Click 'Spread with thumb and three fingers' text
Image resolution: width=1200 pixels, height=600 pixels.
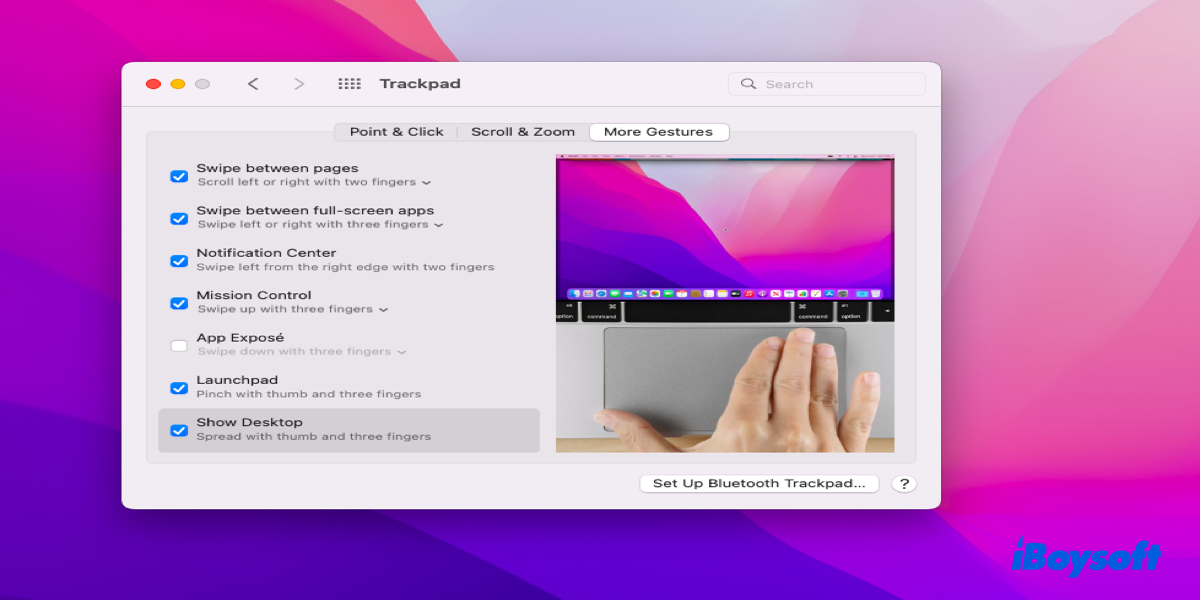[314, 437]
